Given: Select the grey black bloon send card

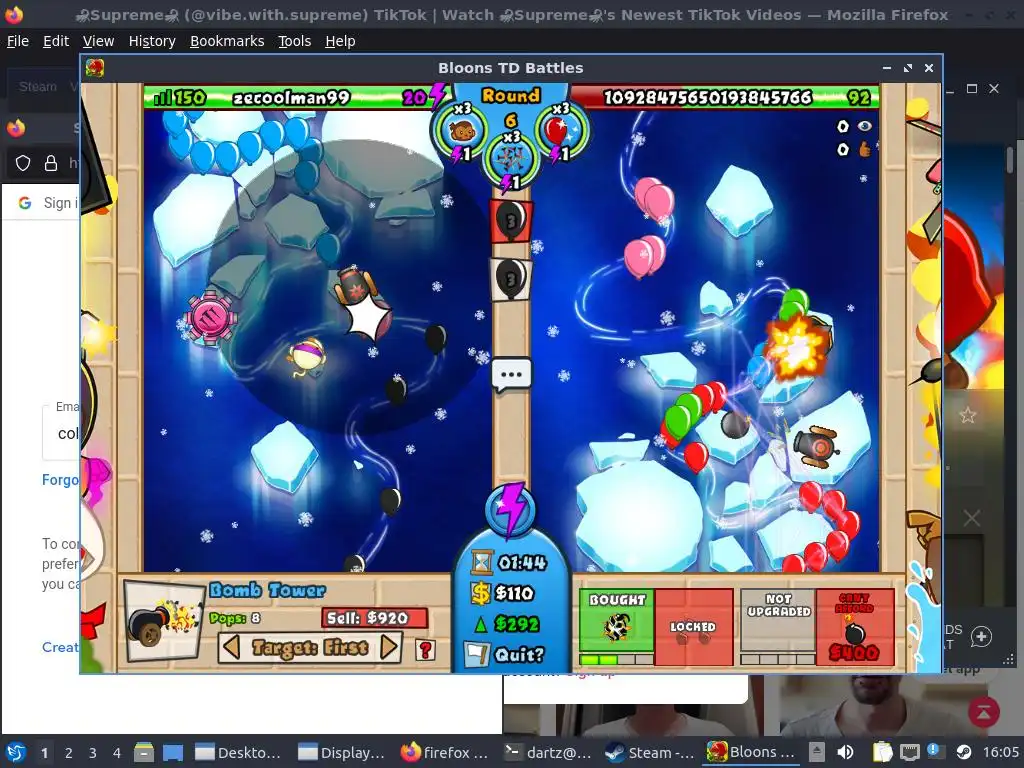Looking at the screenshot, I should point(511,280).
